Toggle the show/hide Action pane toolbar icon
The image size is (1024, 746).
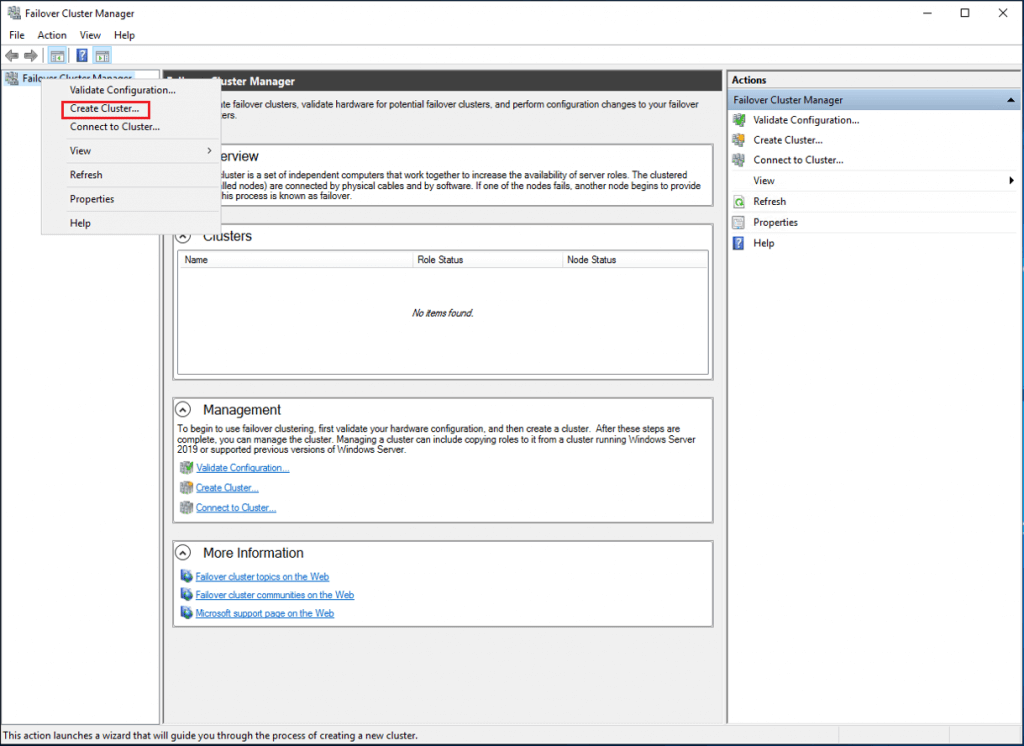tap(103, 56)
